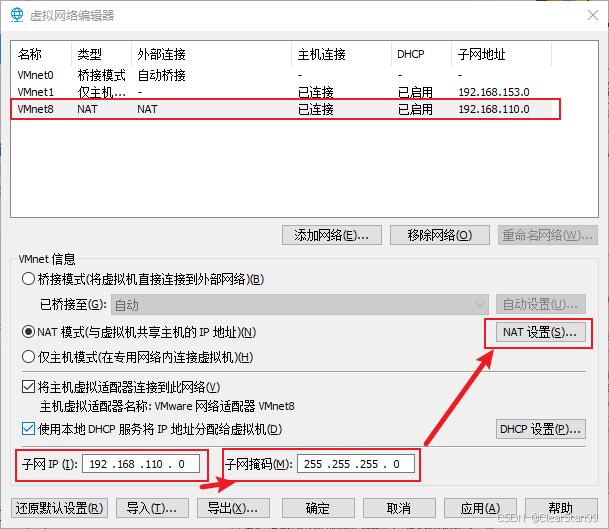
Task: Close the 虚拟网络编辑器 dialog
Action: 593,15
